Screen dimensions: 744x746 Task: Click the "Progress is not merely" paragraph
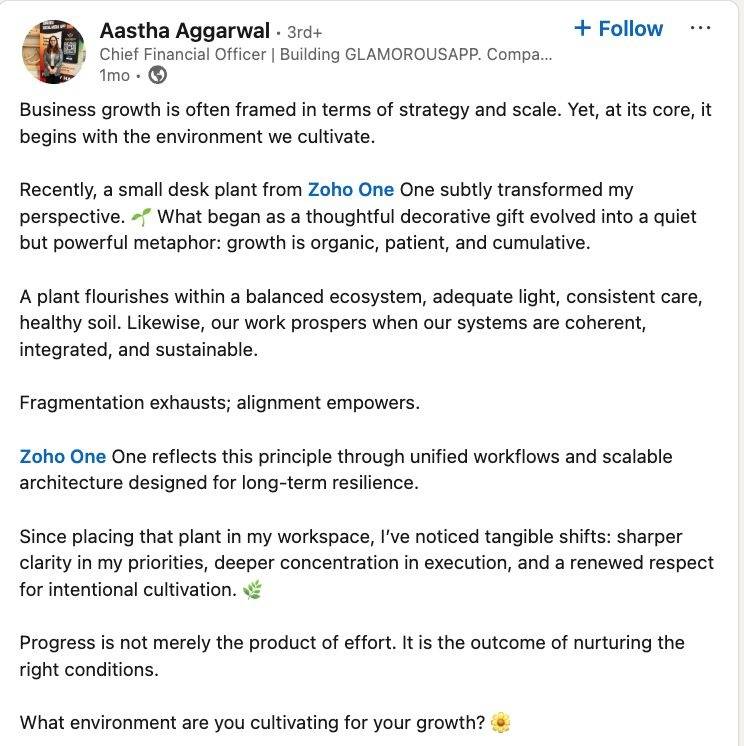click(x=352, y=656)
